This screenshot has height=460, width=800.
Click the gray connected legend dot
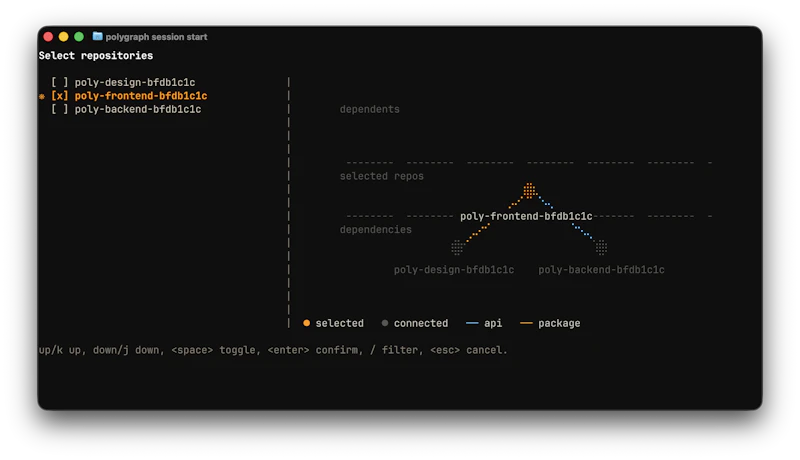(385, 323)
